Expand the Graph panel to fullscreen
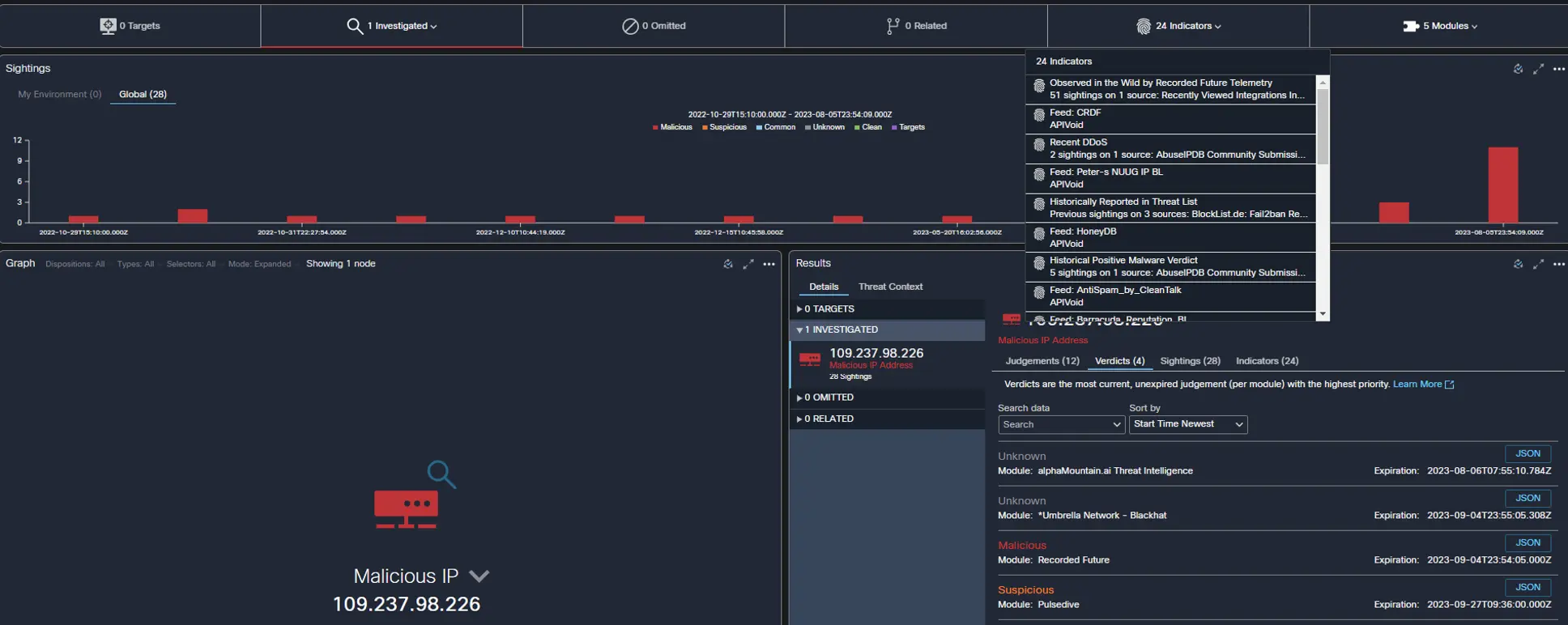1568x625 pixels. pyautogui.click(x=748, y=264)
